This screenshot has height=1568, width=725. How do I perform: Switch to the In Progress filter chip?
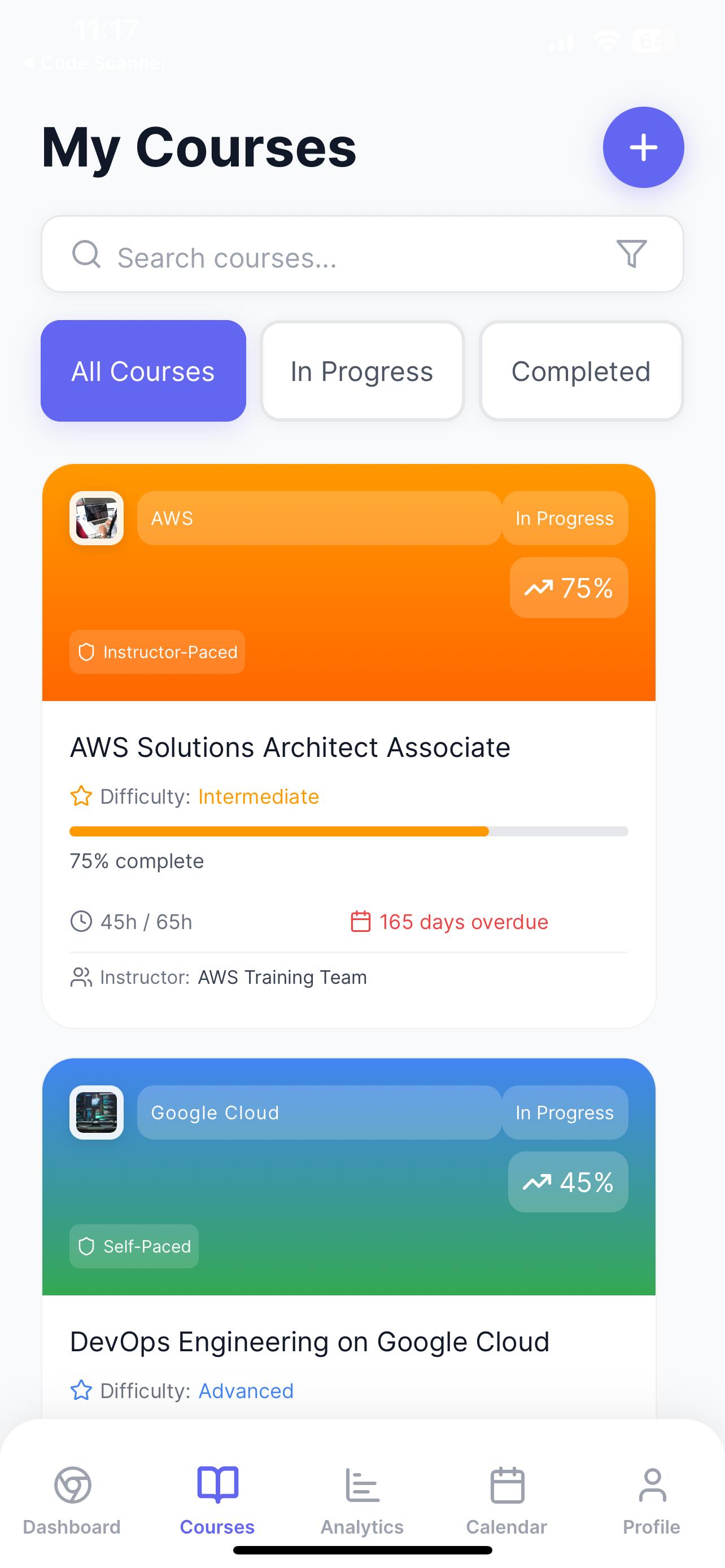362,371
